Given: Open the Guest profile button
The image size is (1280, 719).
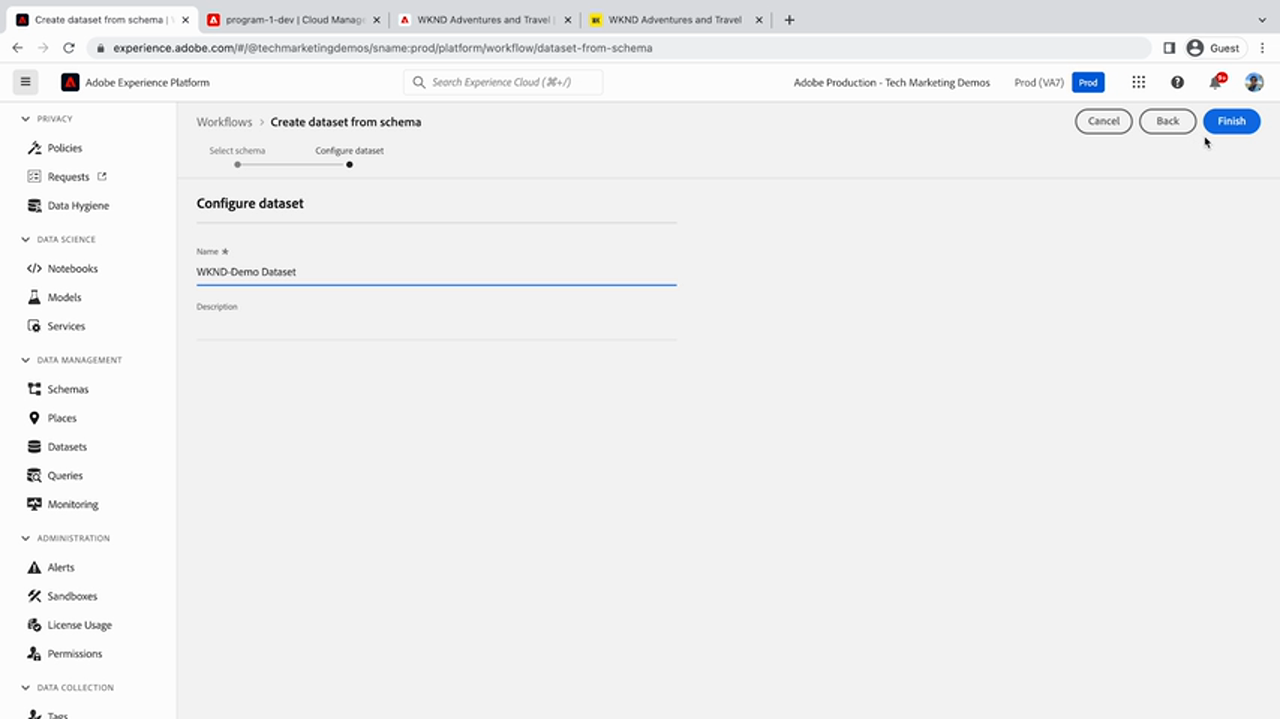Looking at the screenshot, I should coord(1212,47).
